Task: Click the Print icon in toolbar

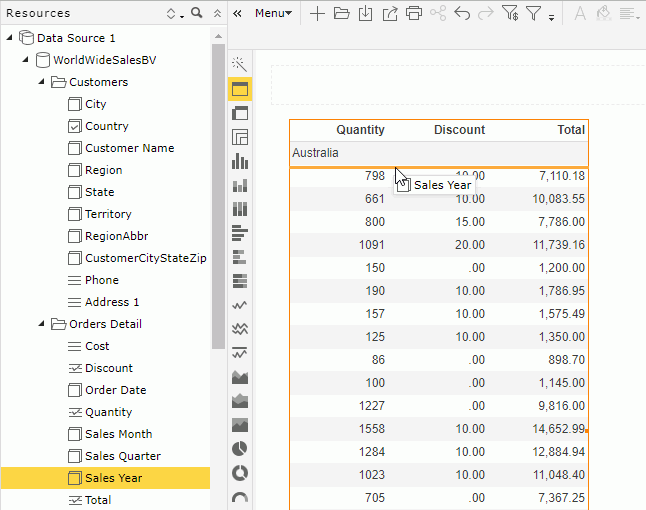Action: 413,14
